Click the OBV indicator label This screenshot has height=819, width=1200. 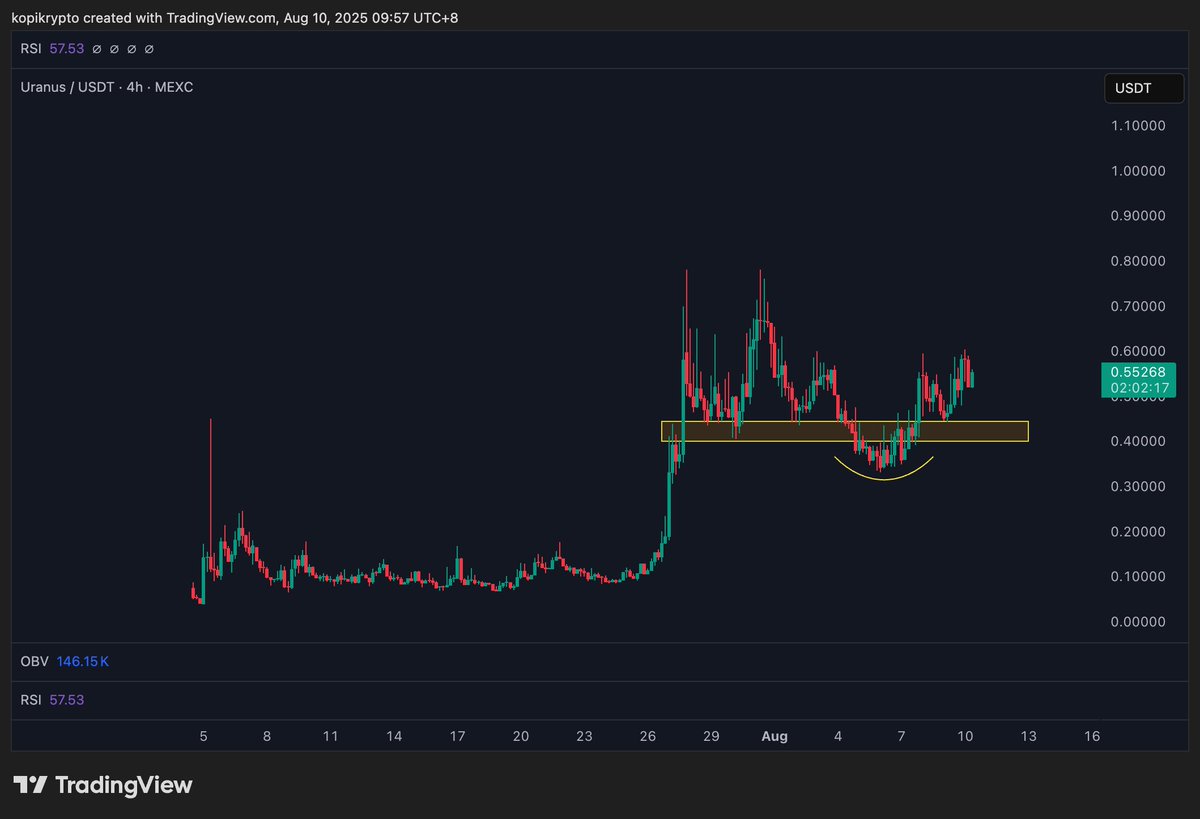point(34,662)
